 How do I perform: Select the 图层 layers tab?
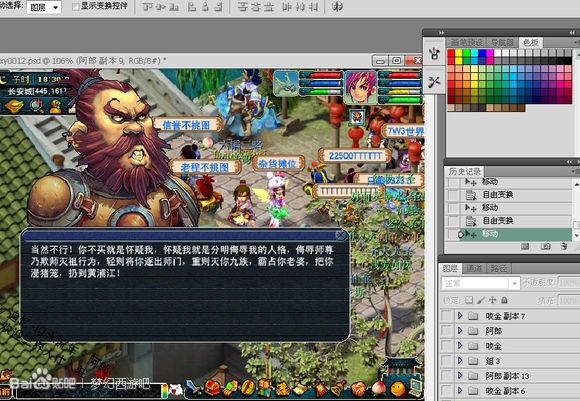pyautogui.click(x=450, y=268)
